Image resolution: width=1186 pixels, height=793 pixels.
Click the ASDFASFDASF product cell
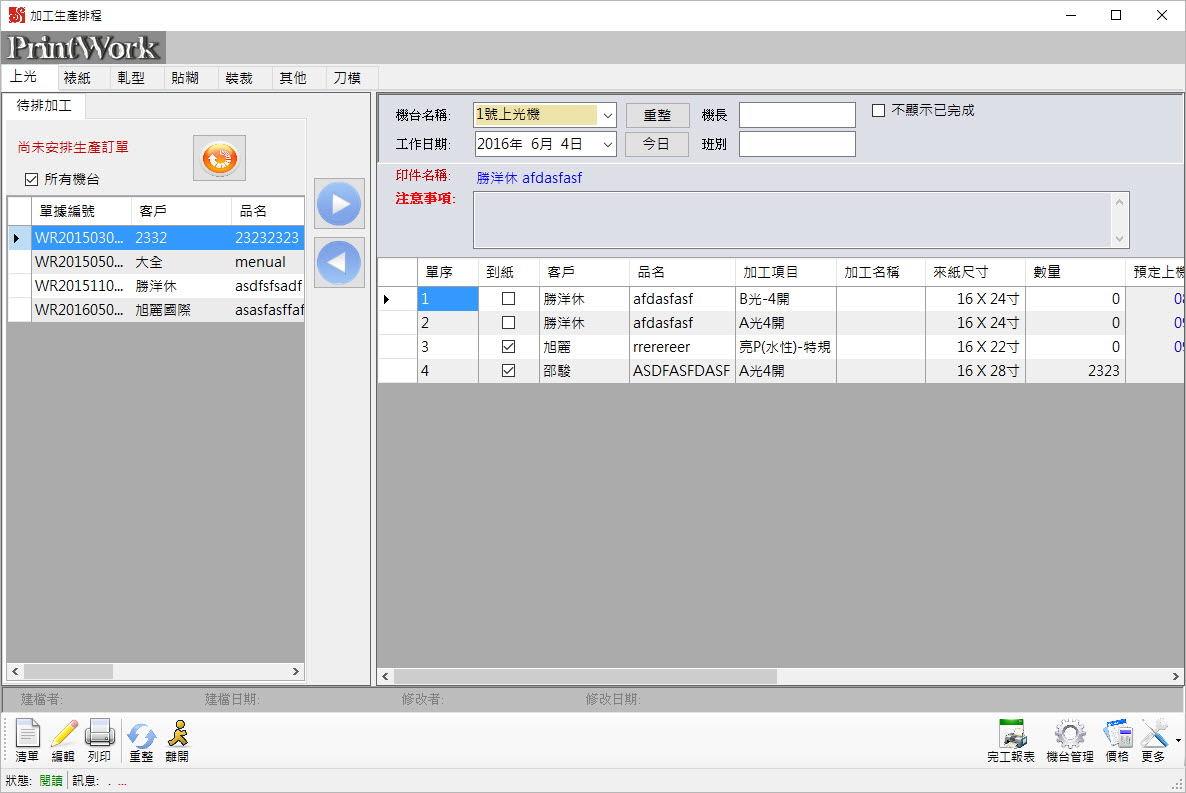681,371
